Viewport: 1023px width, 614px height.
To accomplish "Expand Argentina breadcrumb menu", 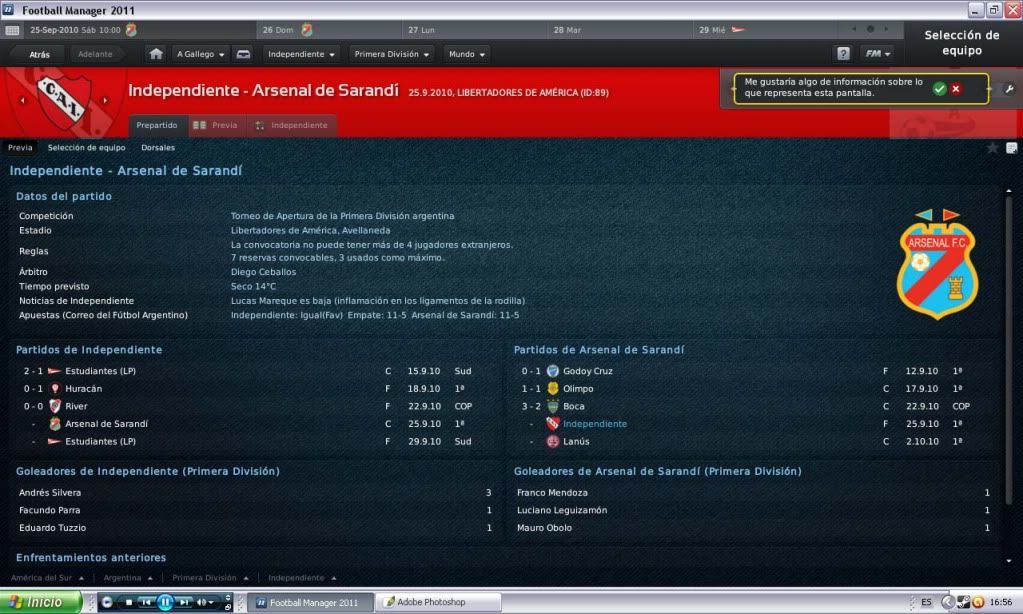I will (128, 578).
